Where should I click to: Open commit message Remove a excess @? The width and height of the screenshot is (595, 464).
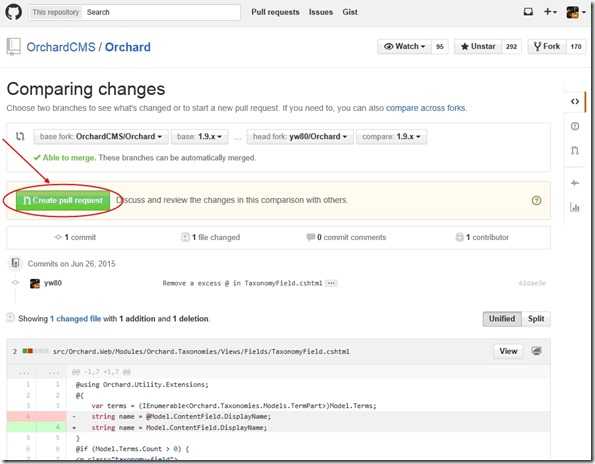tap(242, 283)
